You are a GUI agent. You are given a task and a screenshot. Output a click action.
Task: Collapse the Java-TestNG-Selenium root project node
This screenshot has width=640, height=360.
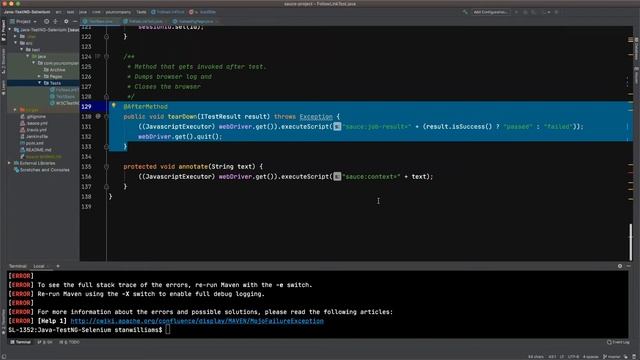click(10, 30)
